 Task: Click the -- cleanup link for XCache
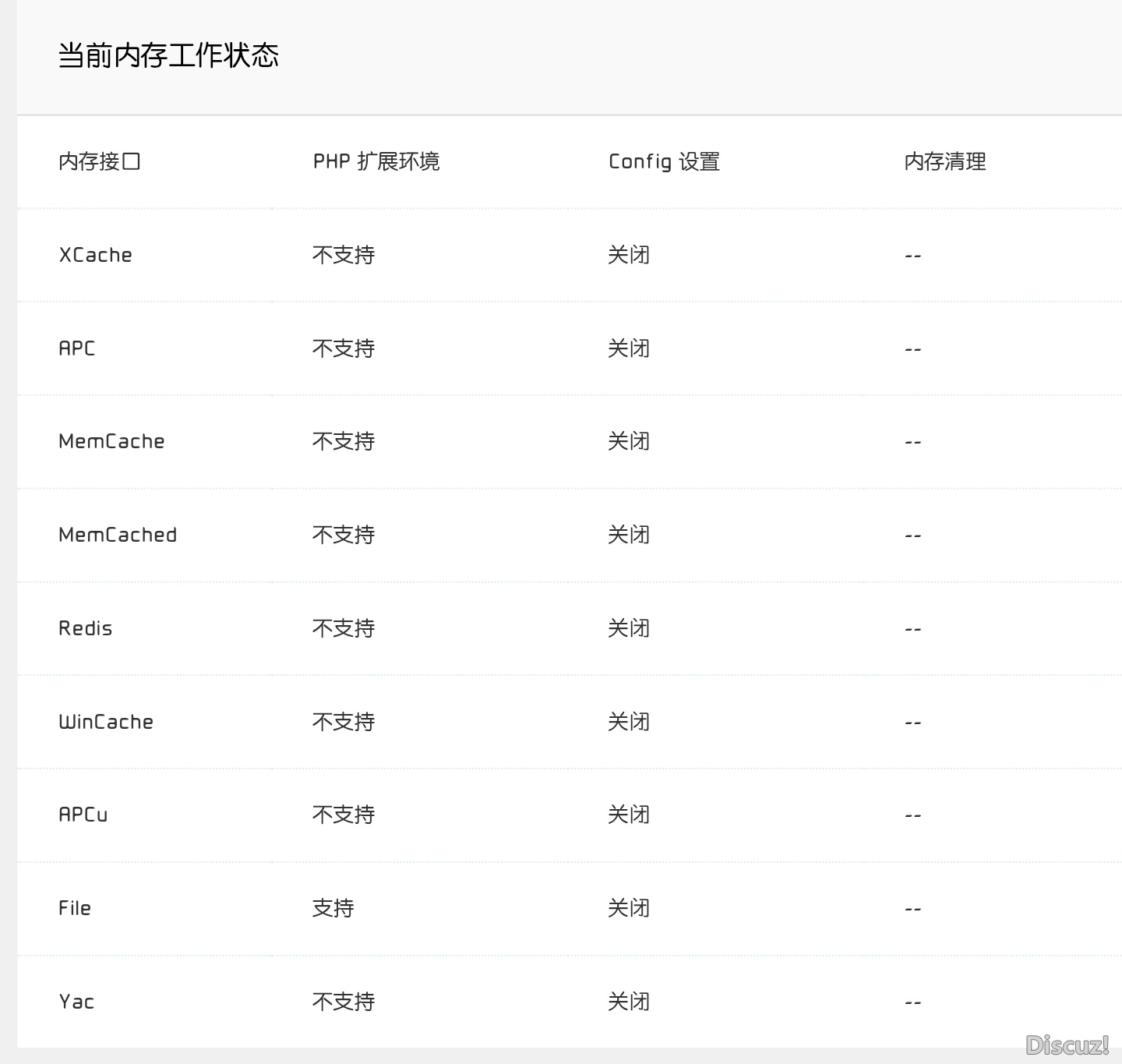coord(912,254)
